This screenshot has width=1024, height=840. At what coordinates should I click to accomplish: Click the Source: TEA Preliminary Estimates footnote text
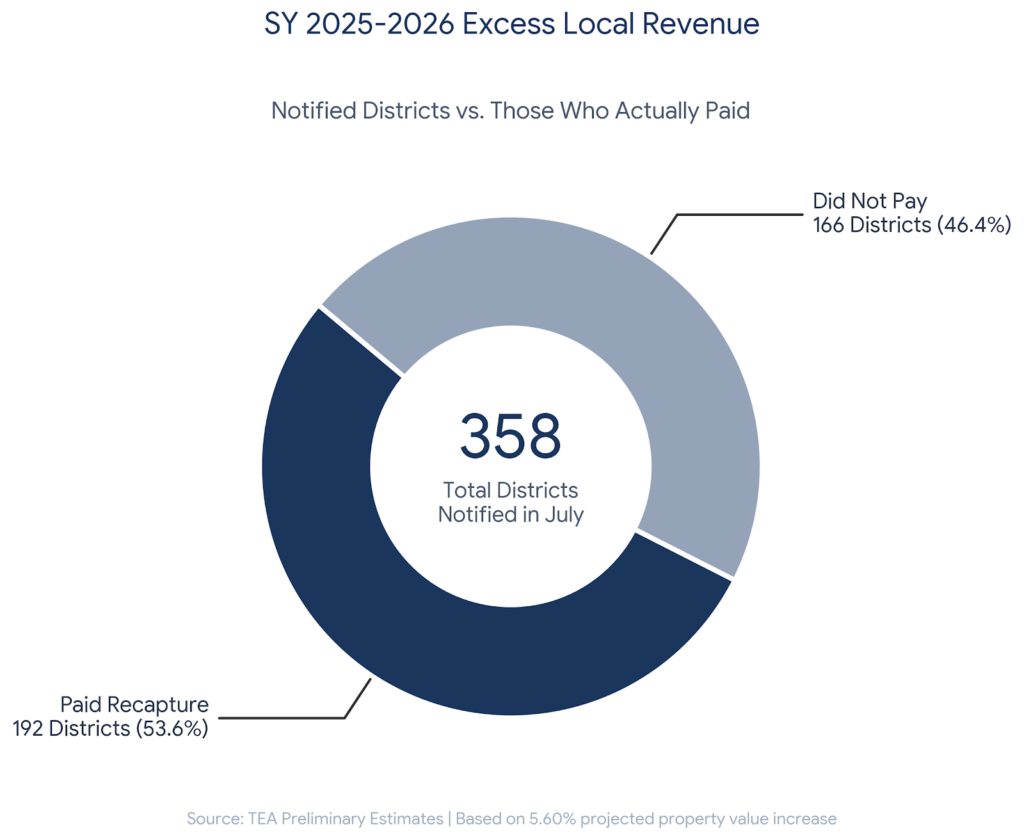[x=314, y=819]
